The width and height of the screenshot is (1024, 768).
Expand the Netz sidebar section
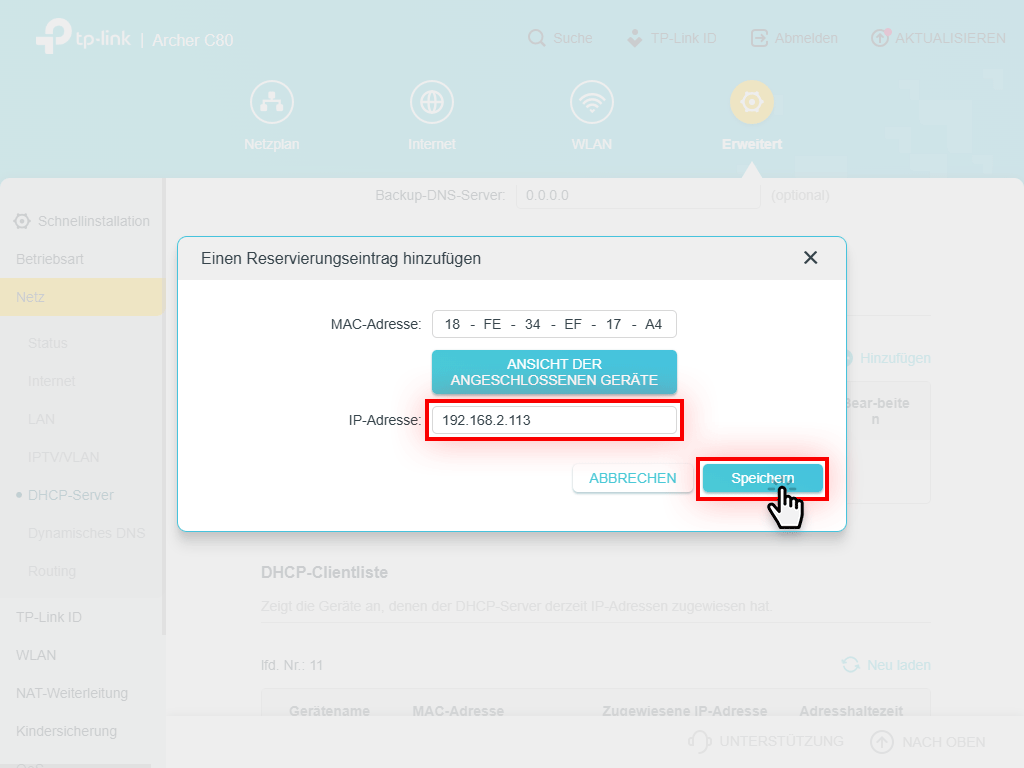coord(31,297)
